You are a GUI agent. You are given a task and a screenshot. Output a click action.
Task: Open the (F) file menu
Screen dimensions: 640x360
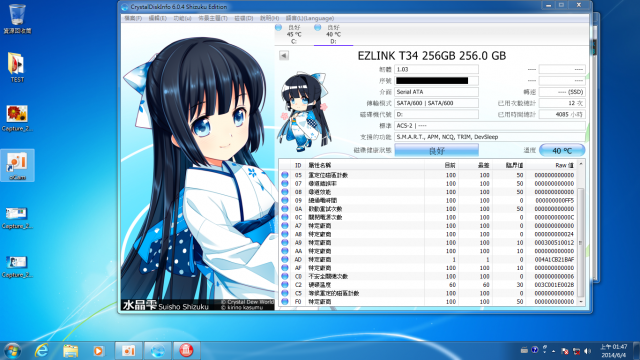tap(133, 18)
